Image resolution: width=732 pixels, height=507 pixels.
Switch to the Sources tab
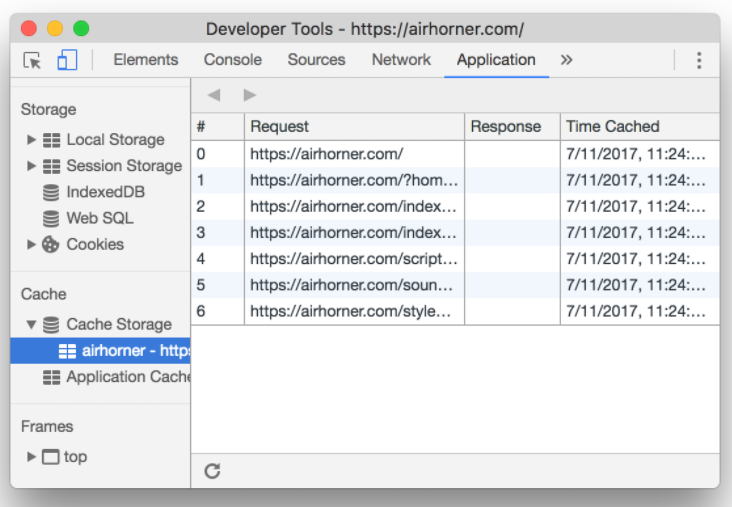(x=316, y=60)
